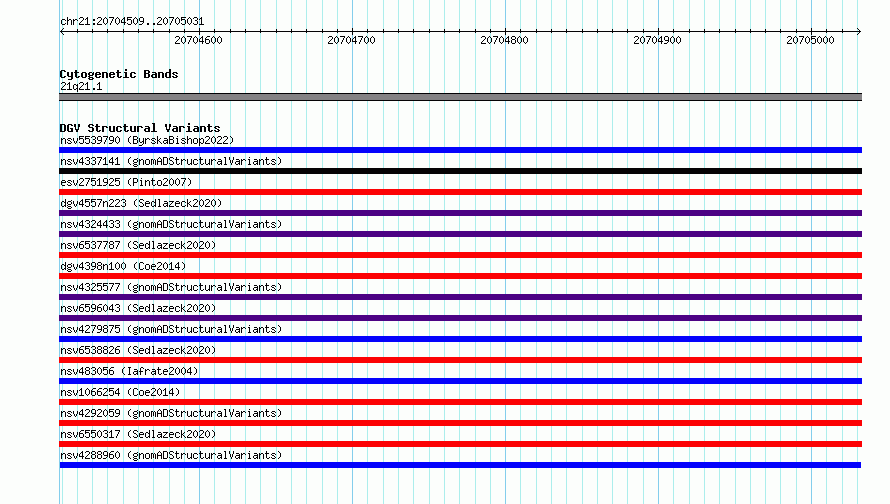
Task: Click the 20704600 ruler position label
Action: point(198,40)
